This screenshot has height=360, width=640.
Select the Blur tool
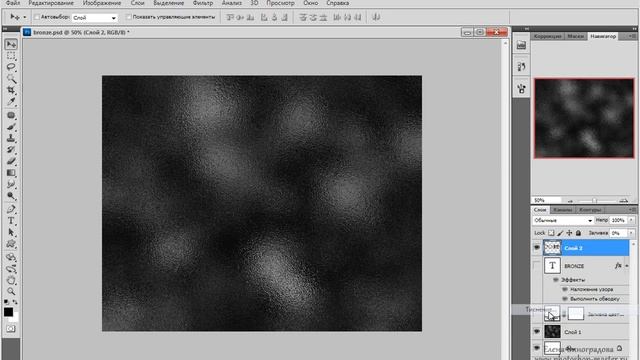(x=11, y=184)
